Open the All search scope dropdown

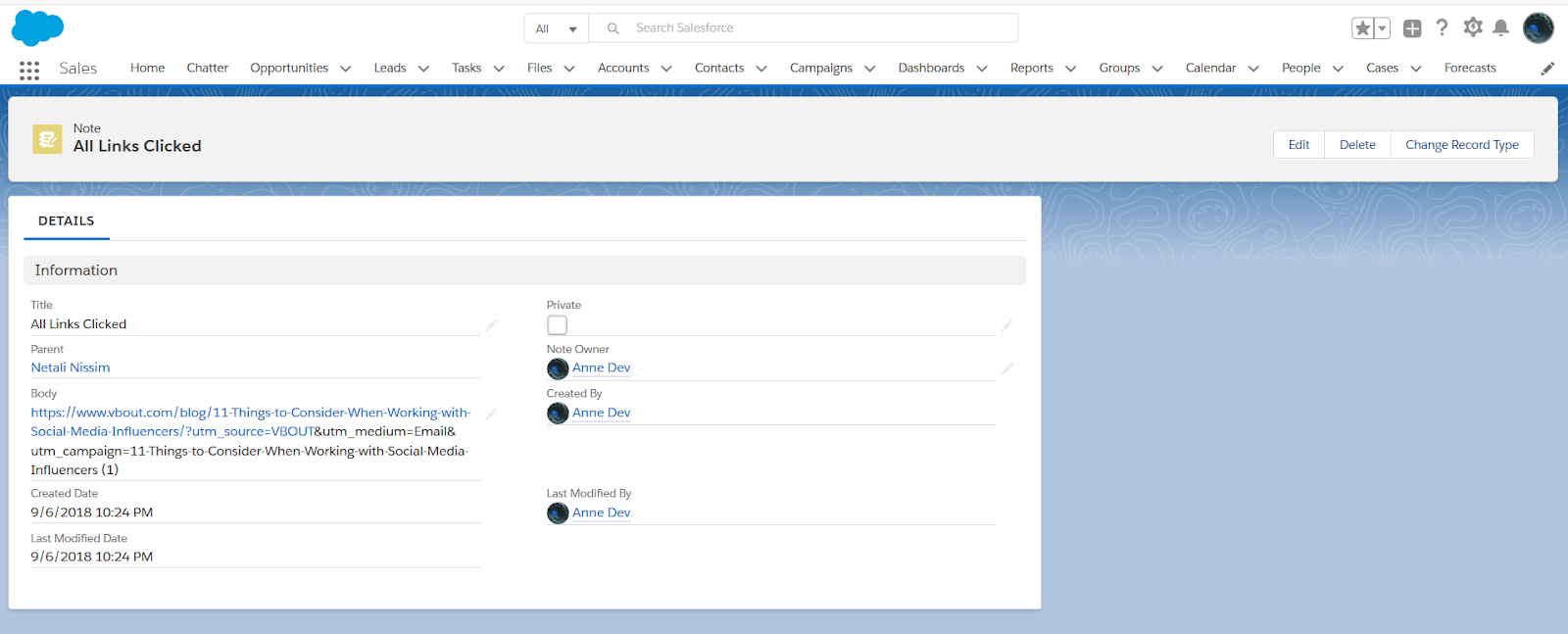click(x=557, y=28)
